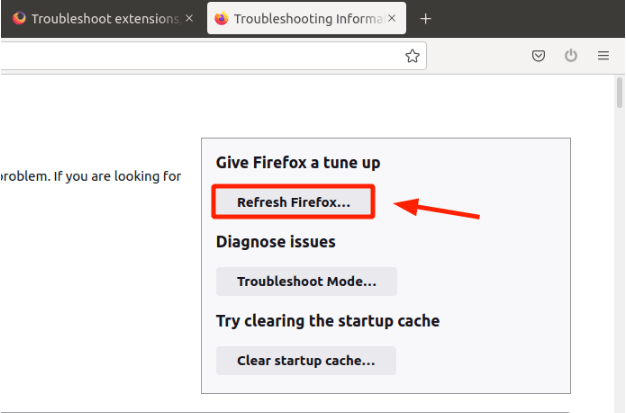626x413 pixels.
Task: Open the Save to Pocket icon
Action: point(538,56)
